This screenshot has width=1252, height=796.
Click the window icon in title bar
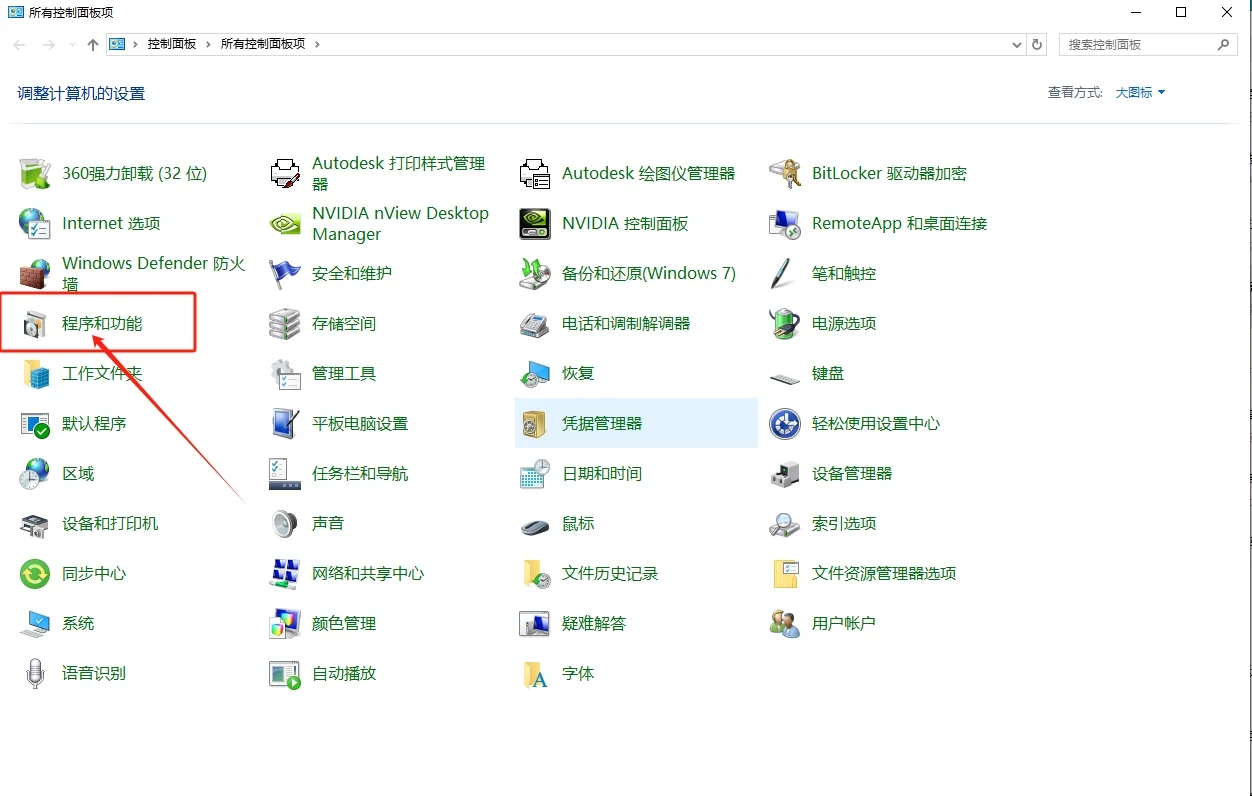[15, 12]
